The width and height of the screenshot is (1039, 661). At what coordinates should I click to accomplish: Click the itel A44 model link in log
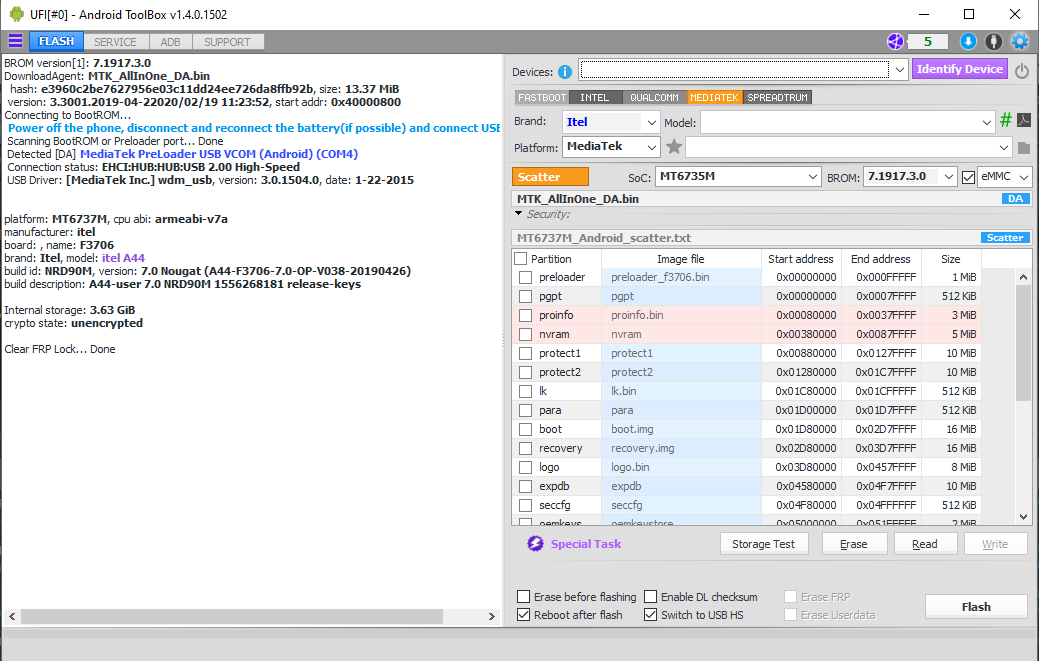coord(123,258)
